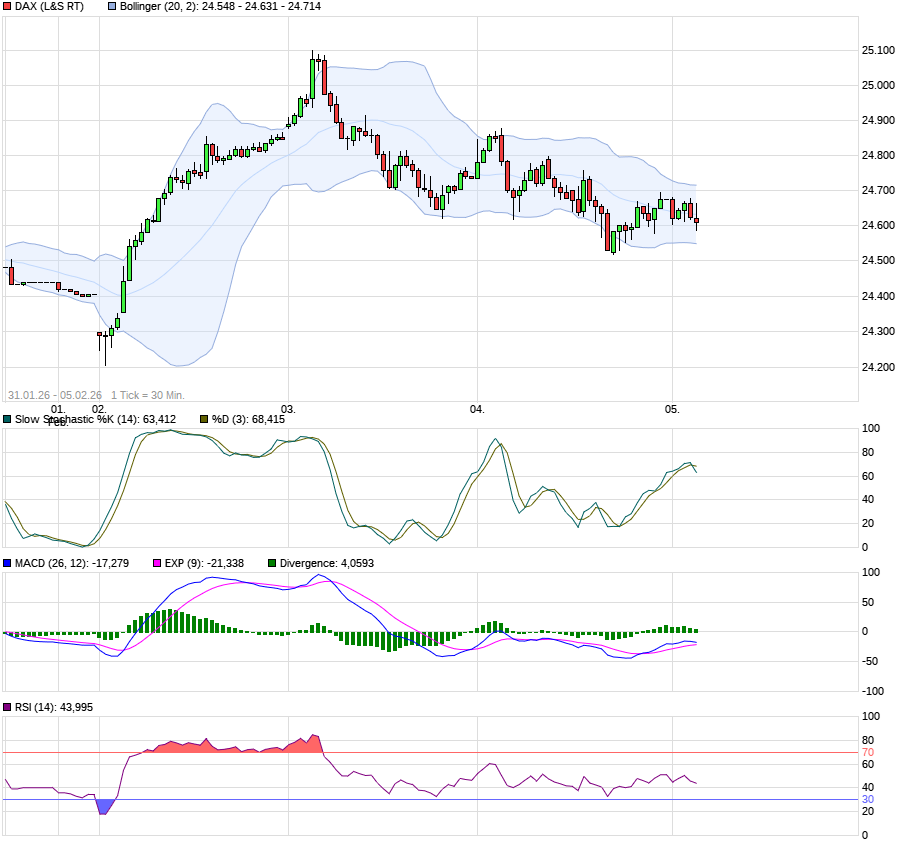Click the red DAX legend square
Viewport: 900px width, 845px height.
pos(7,6)
